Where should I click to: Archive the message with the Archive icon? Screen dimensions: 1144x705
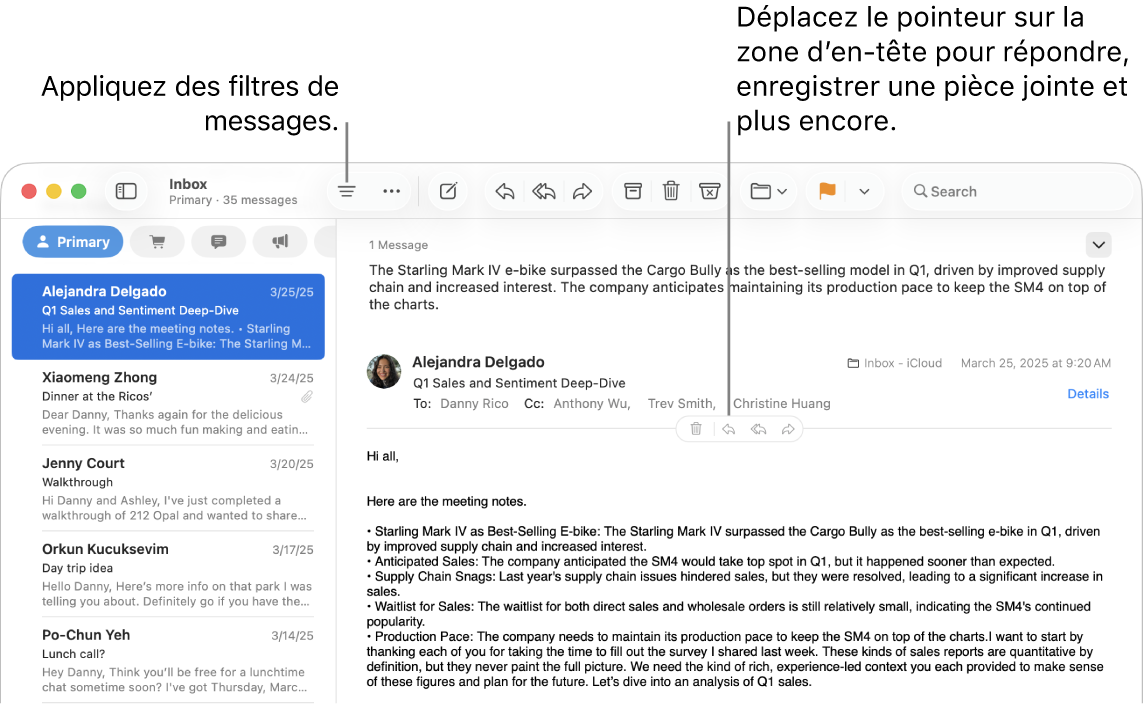pos(632,191)
